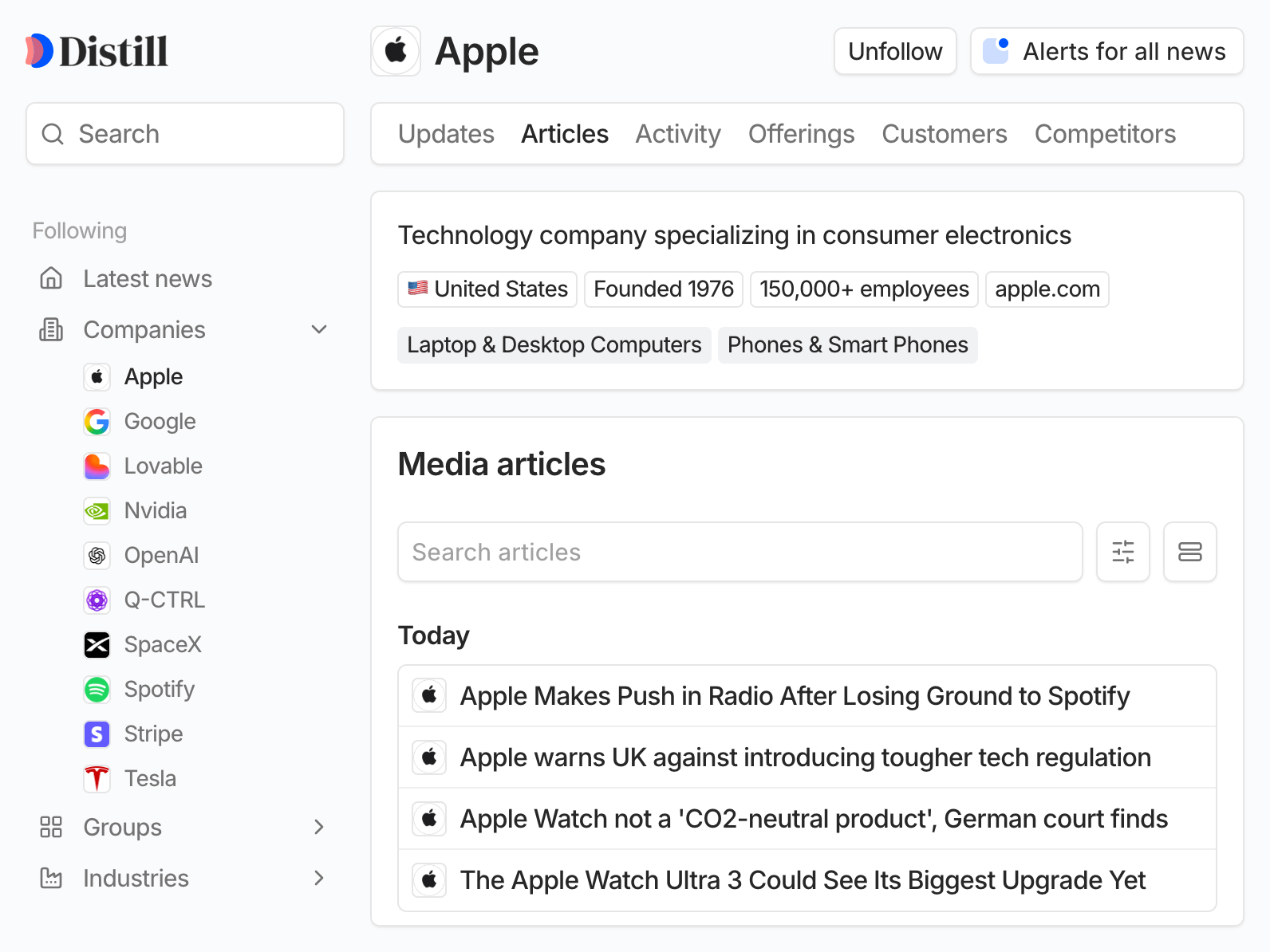
Task: Enable Alerts for all news
Action: pyautogui.click(x=1106, y=51)
